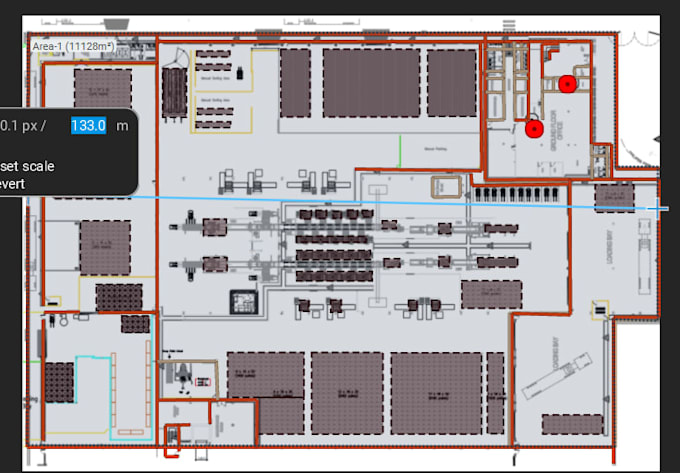Click the 'GROUND FLOOR OFFICE' room label
Screen dimensions: 680x473
tap(557, 130)
